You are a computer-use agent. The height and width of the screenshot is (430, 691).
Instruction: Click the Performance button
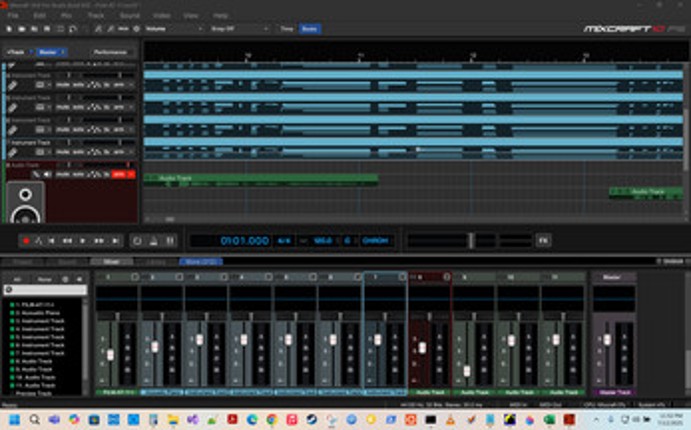(x=110, y=52)
